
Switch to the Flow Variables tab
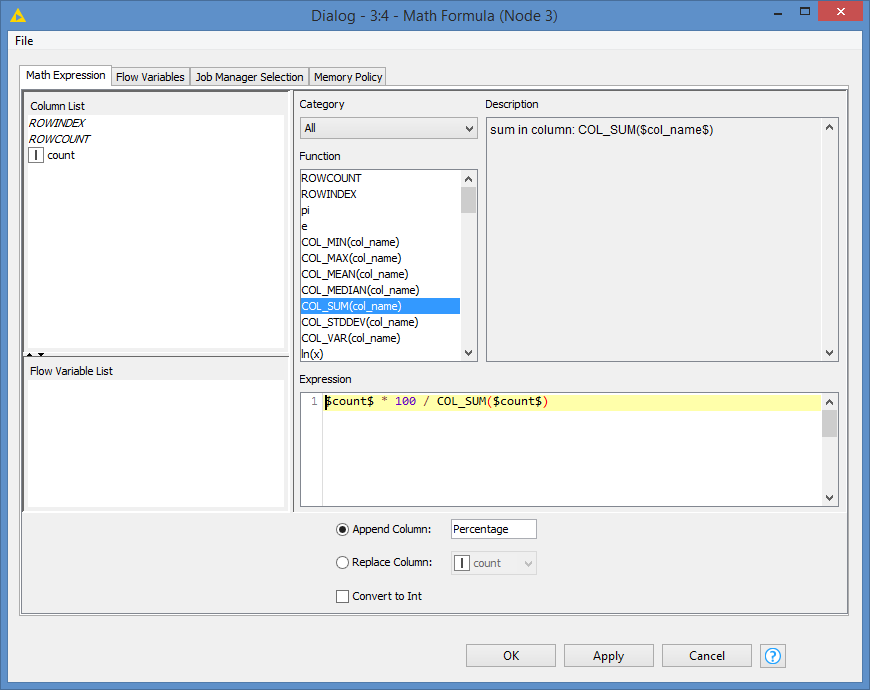[150, 76]
